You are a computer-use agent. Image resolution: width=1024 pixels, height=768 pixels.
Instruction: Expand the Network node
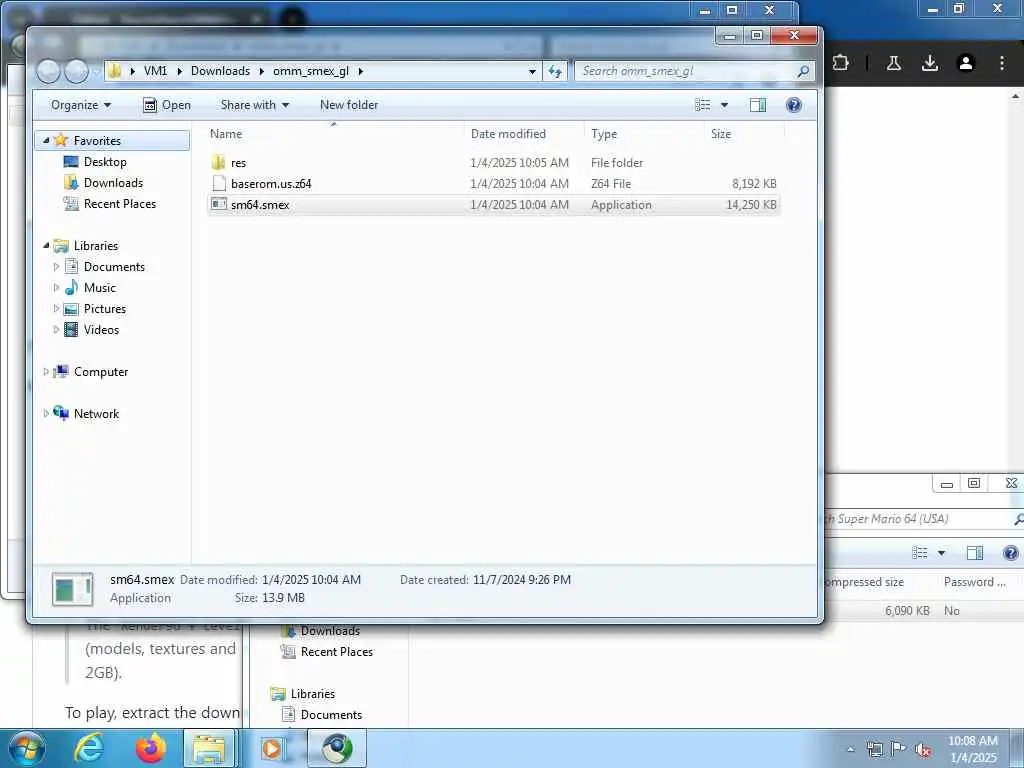coord(46,413)
